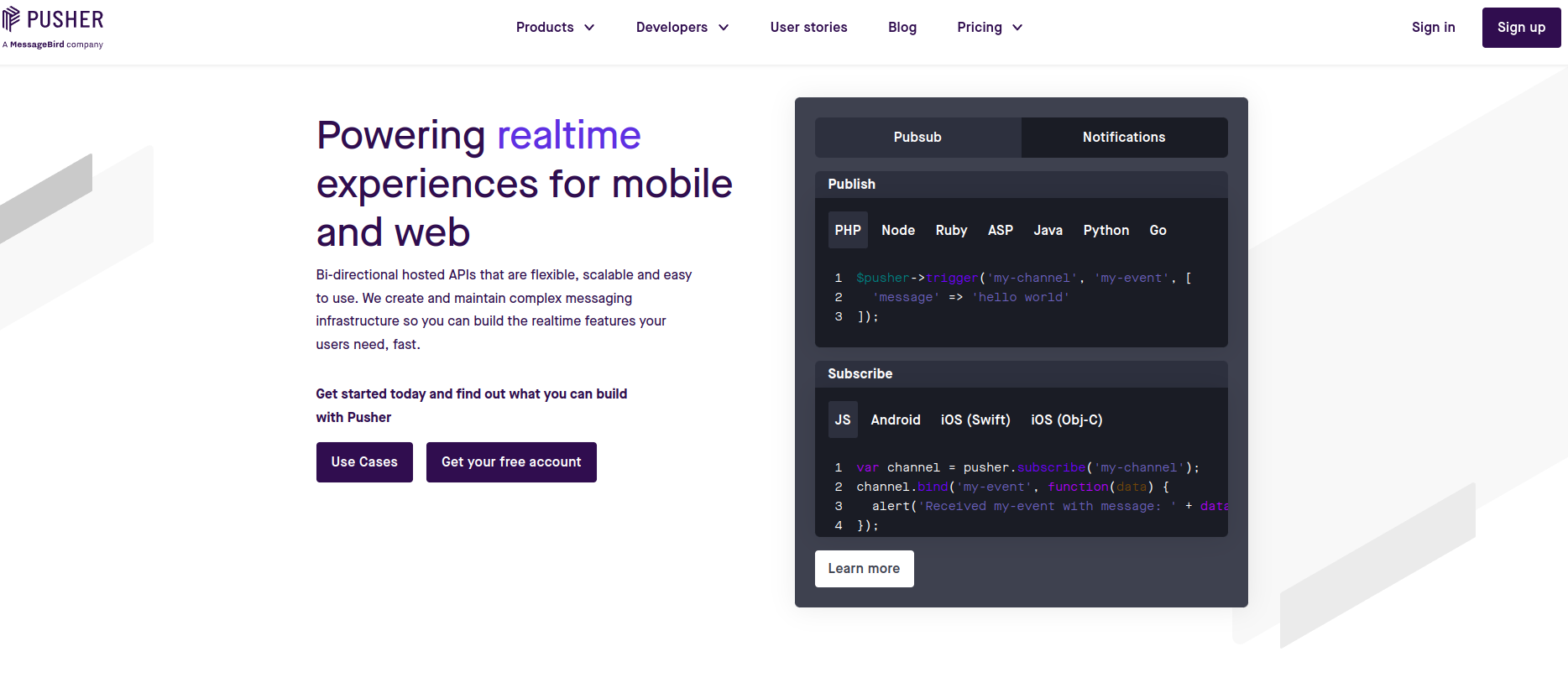Viewport: 1568px width, 688px height.
Task: Choose Python as publish language
Action: pos(1105,231)
